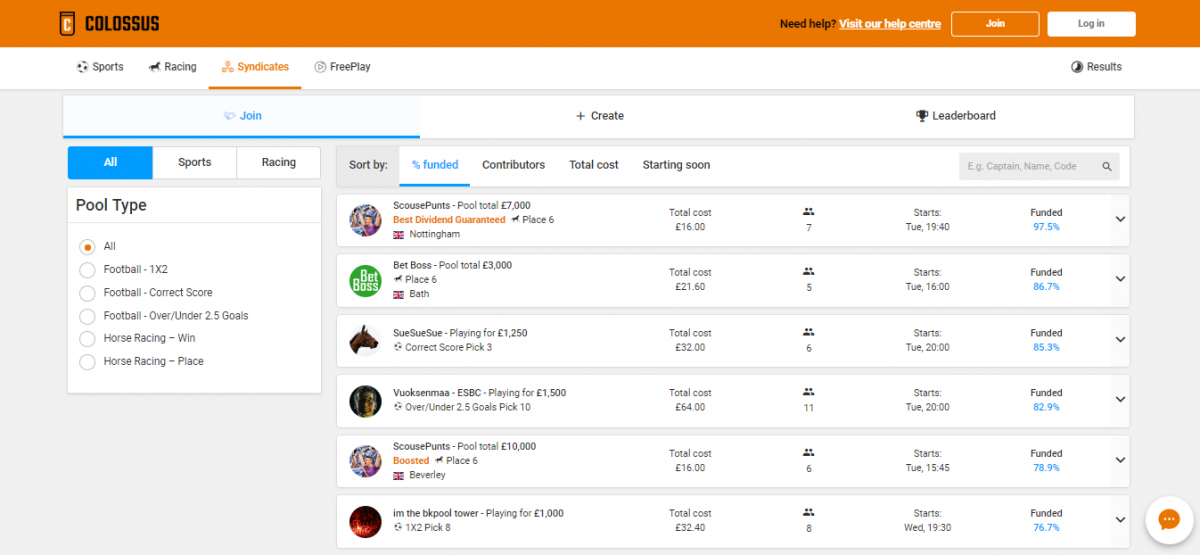This screenshot has width=1200, height=555.
Task: Expand im the bkpool tower row
Action: [1120, 520]
